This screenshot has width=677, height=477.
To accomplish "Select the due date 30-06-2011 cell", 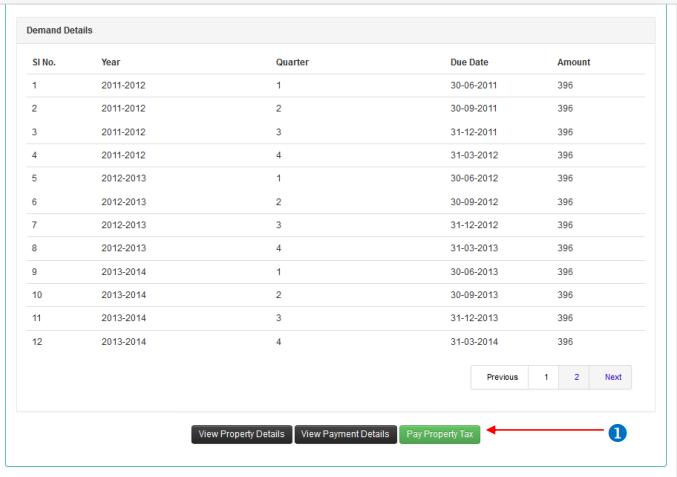I will coord(474,85).
